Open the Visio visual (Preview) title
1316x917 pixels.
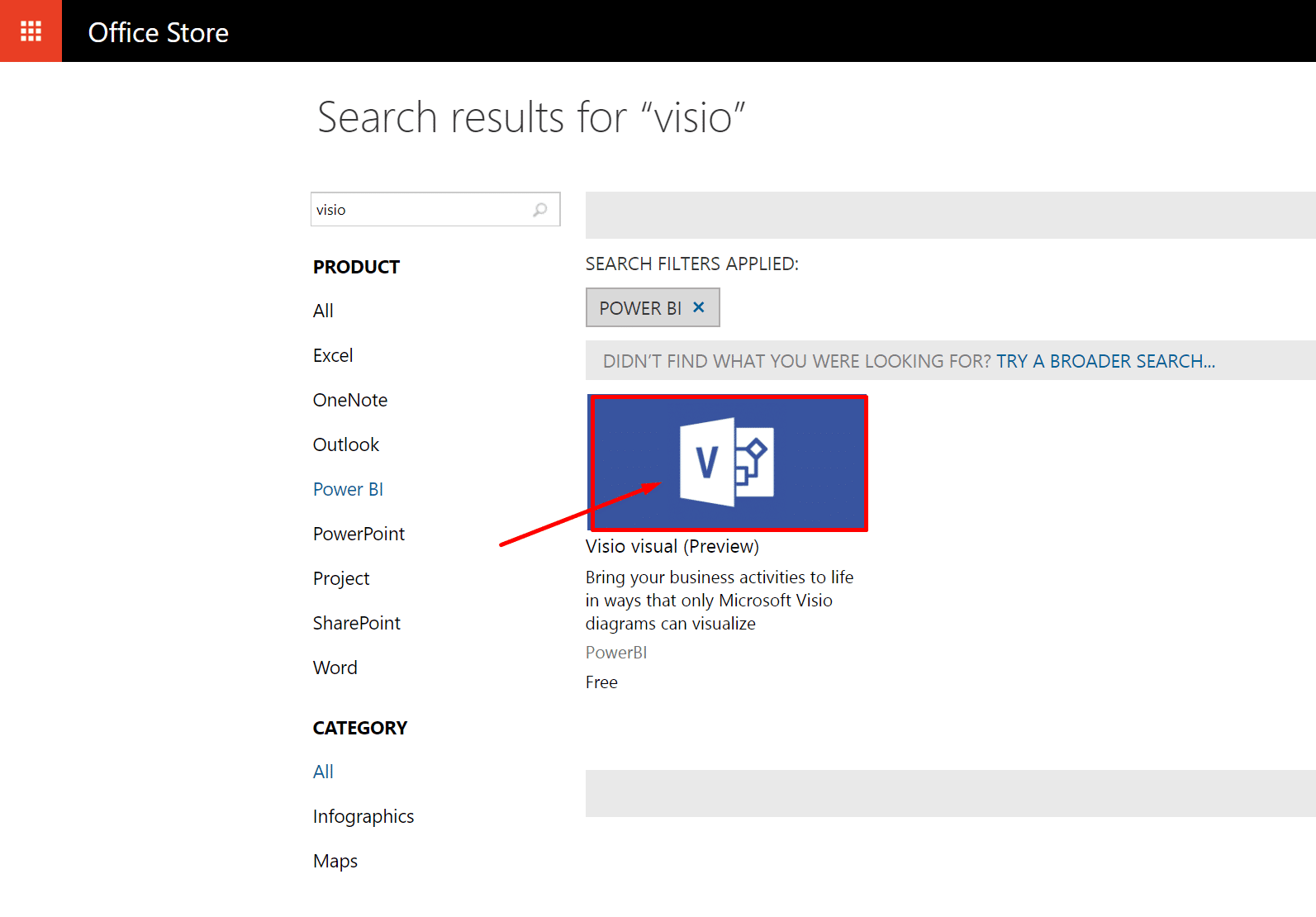[672, 546]
